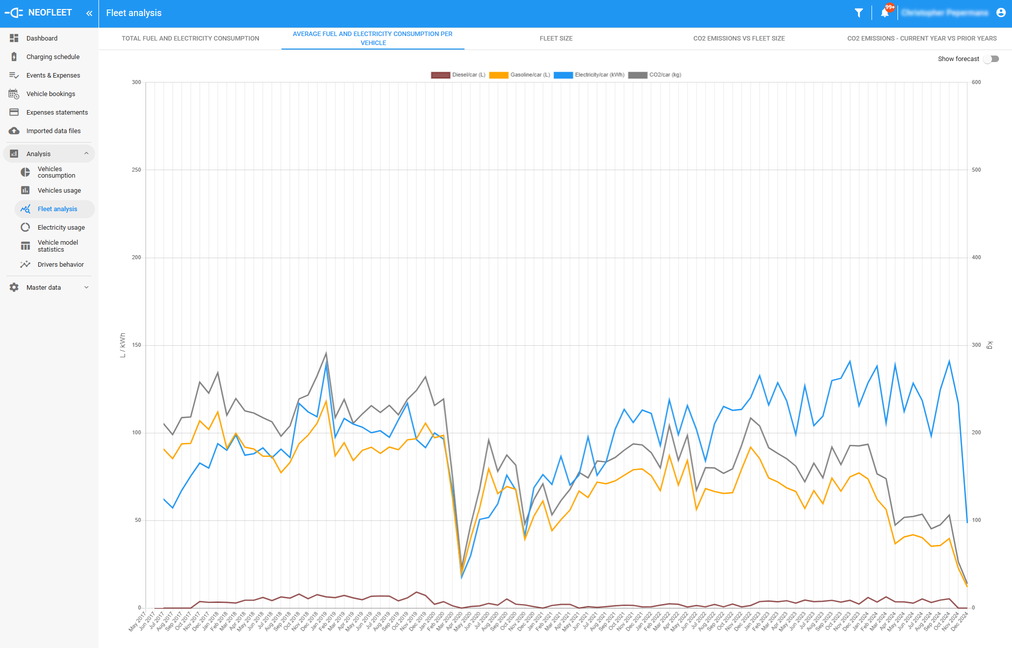Open the filter panel from the header

click(x=858, y=13)
